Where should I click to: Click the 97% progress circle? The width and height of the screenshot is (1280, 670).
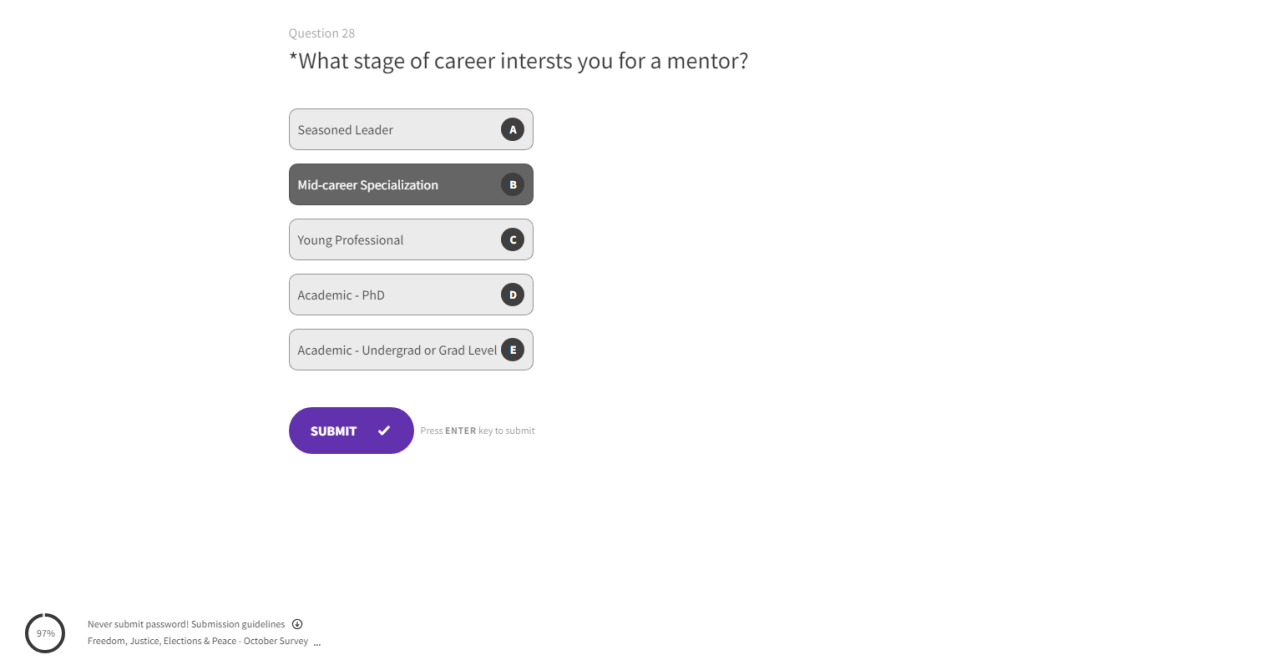click(45, 633)
